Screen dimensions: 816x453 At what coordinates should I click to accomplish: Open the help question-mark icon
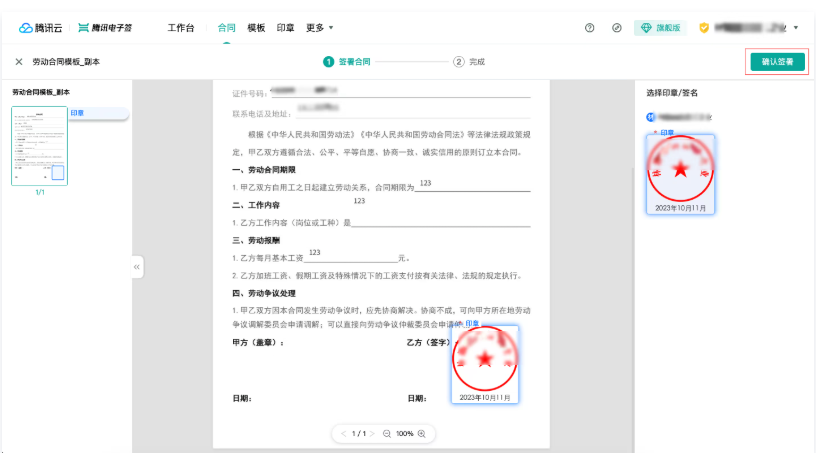click(x=589, y=28)
